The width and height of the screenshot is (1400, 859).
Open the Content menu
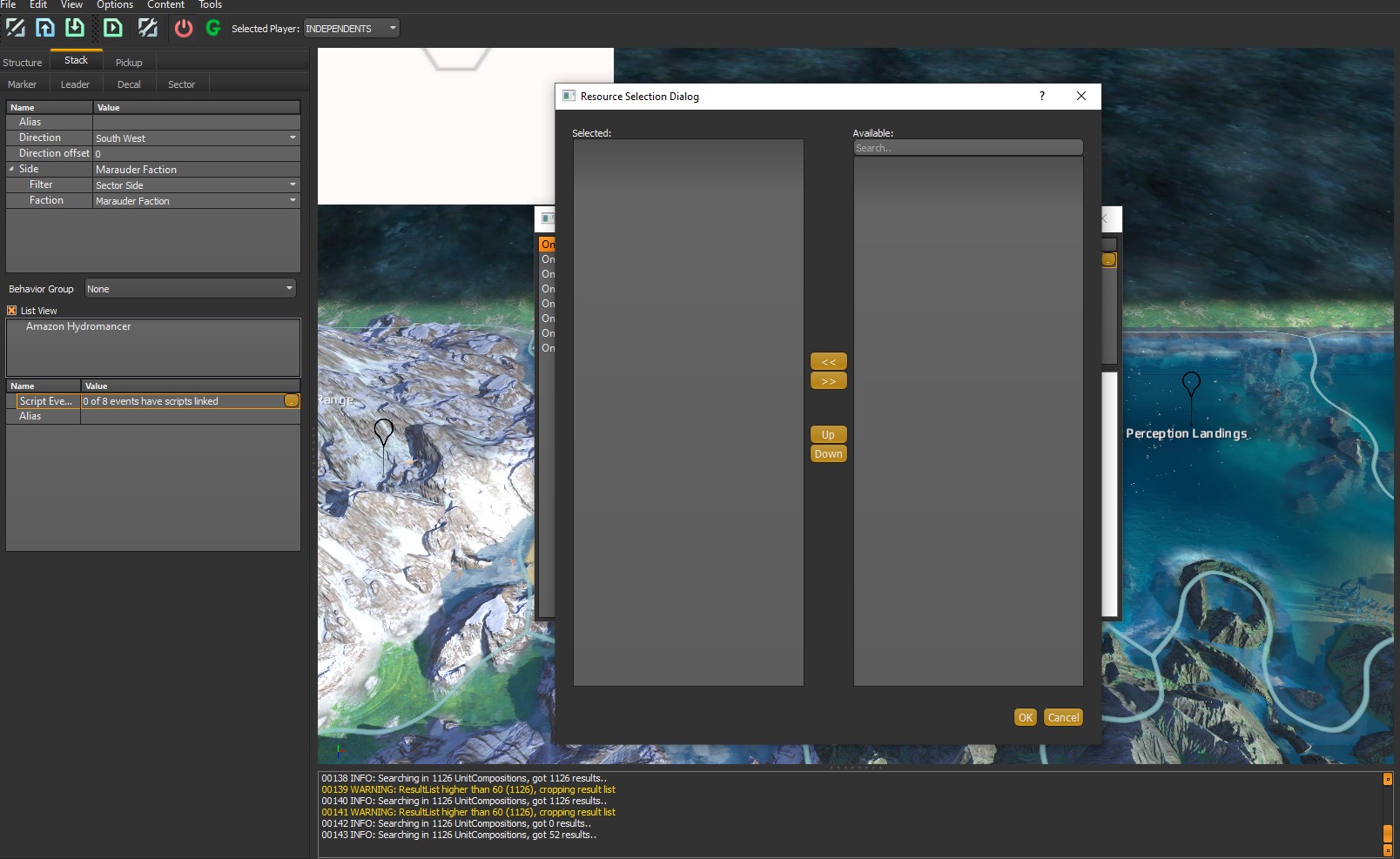pyautogui.click(x=165, y=5)
